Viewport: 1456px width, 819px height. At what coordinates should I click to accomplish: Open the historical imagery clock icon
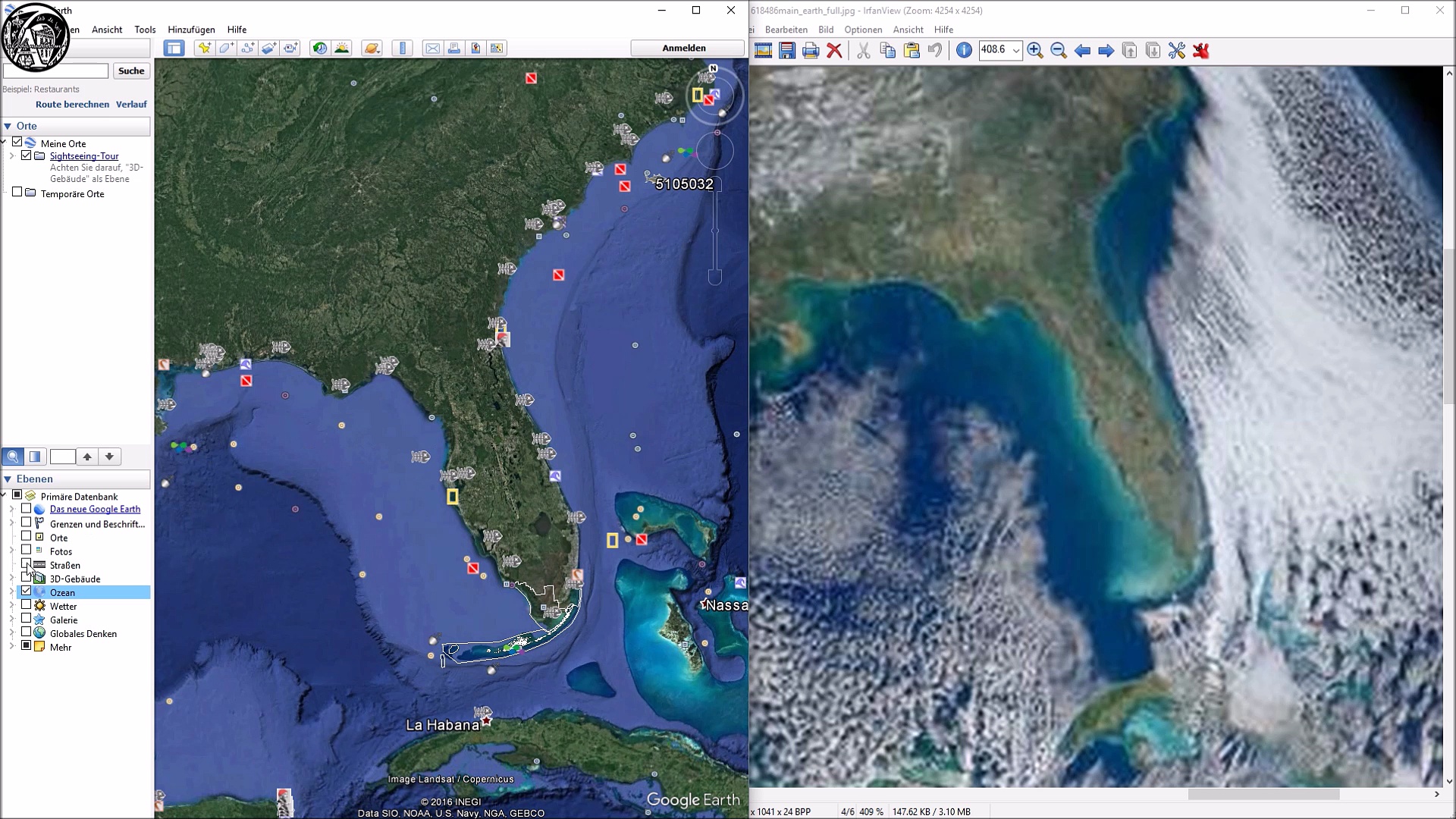(x=320, y=49)
